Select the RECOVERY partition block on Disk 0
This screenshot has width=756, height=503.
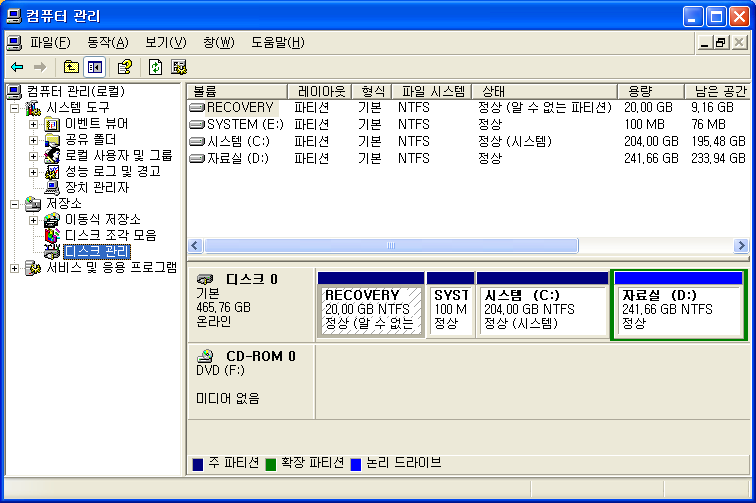(371, 305)
